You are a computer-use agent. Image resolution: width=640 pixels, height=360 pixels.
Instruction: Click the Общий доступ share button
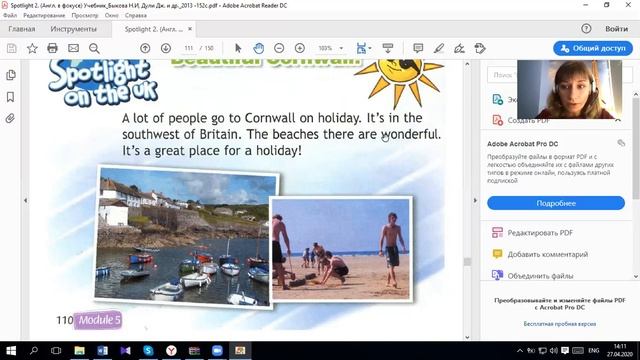tap(593, 48)
